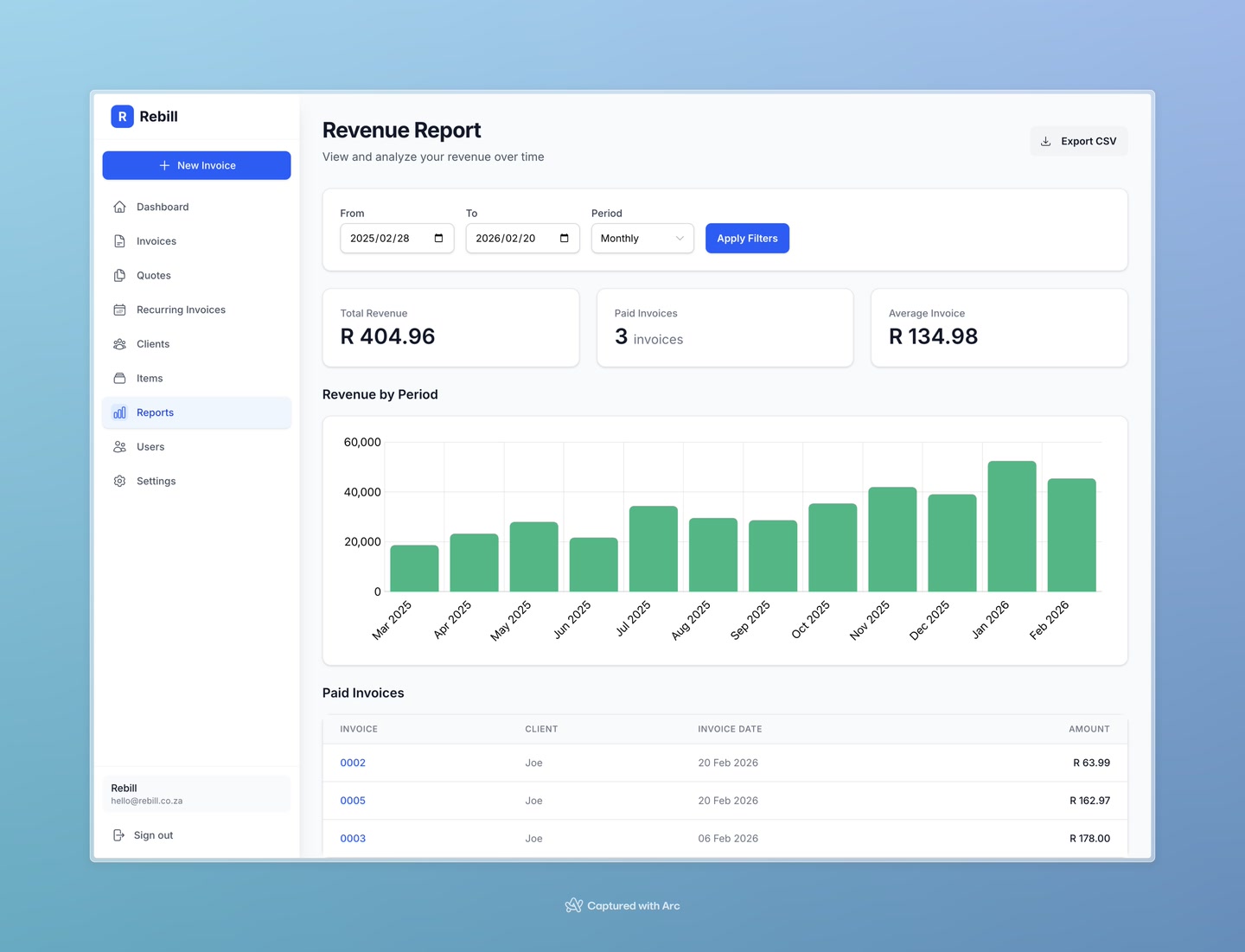Create a New Invoice

196,165
